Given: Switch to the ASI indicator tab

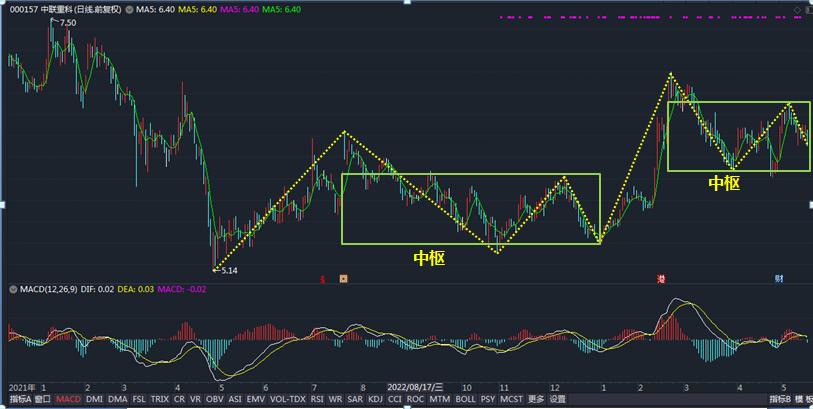Looking at the screenshot, I should point(235,399).
